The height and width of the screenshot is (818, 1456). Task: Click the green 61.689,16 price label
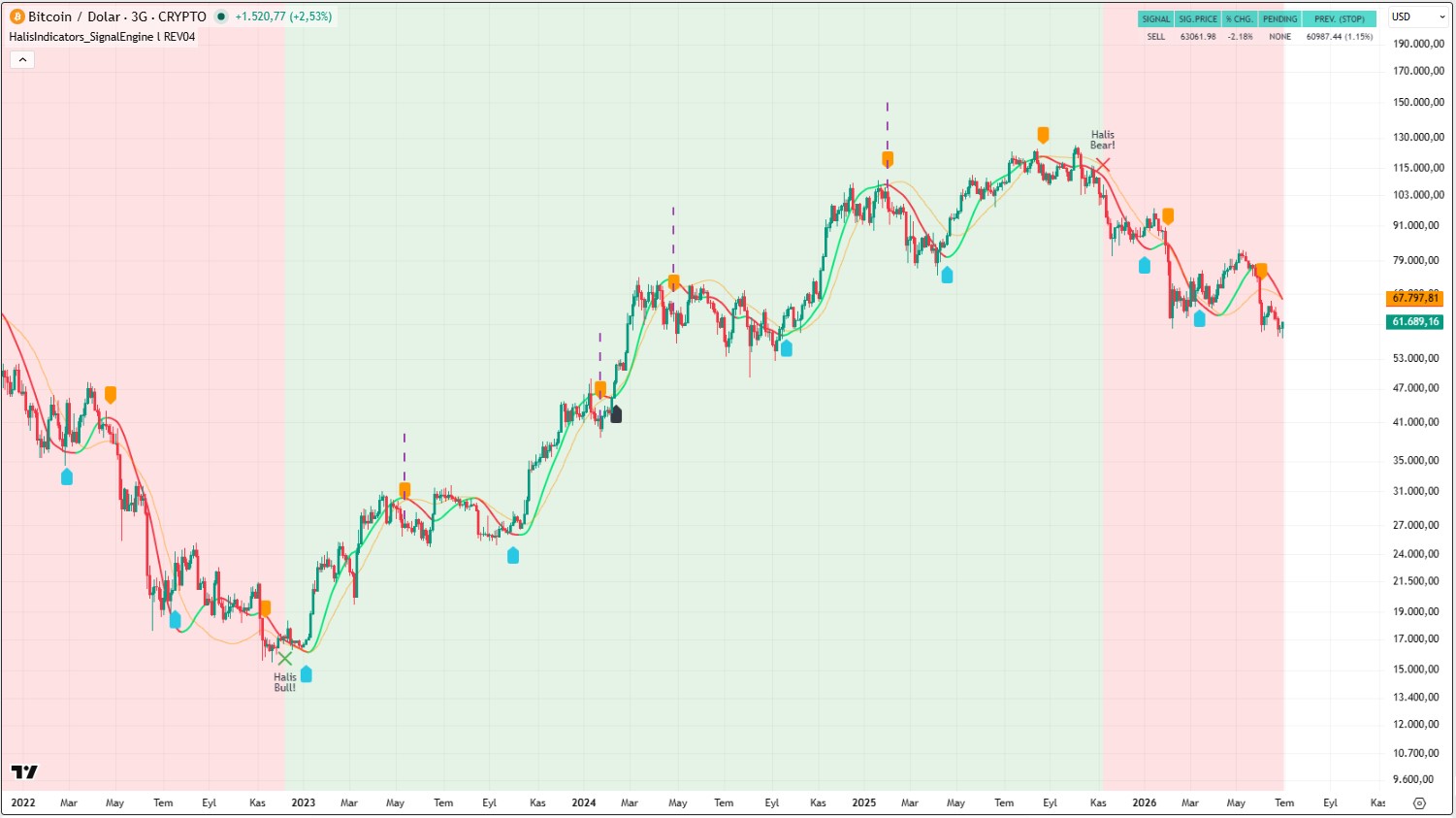(1415, 322)
